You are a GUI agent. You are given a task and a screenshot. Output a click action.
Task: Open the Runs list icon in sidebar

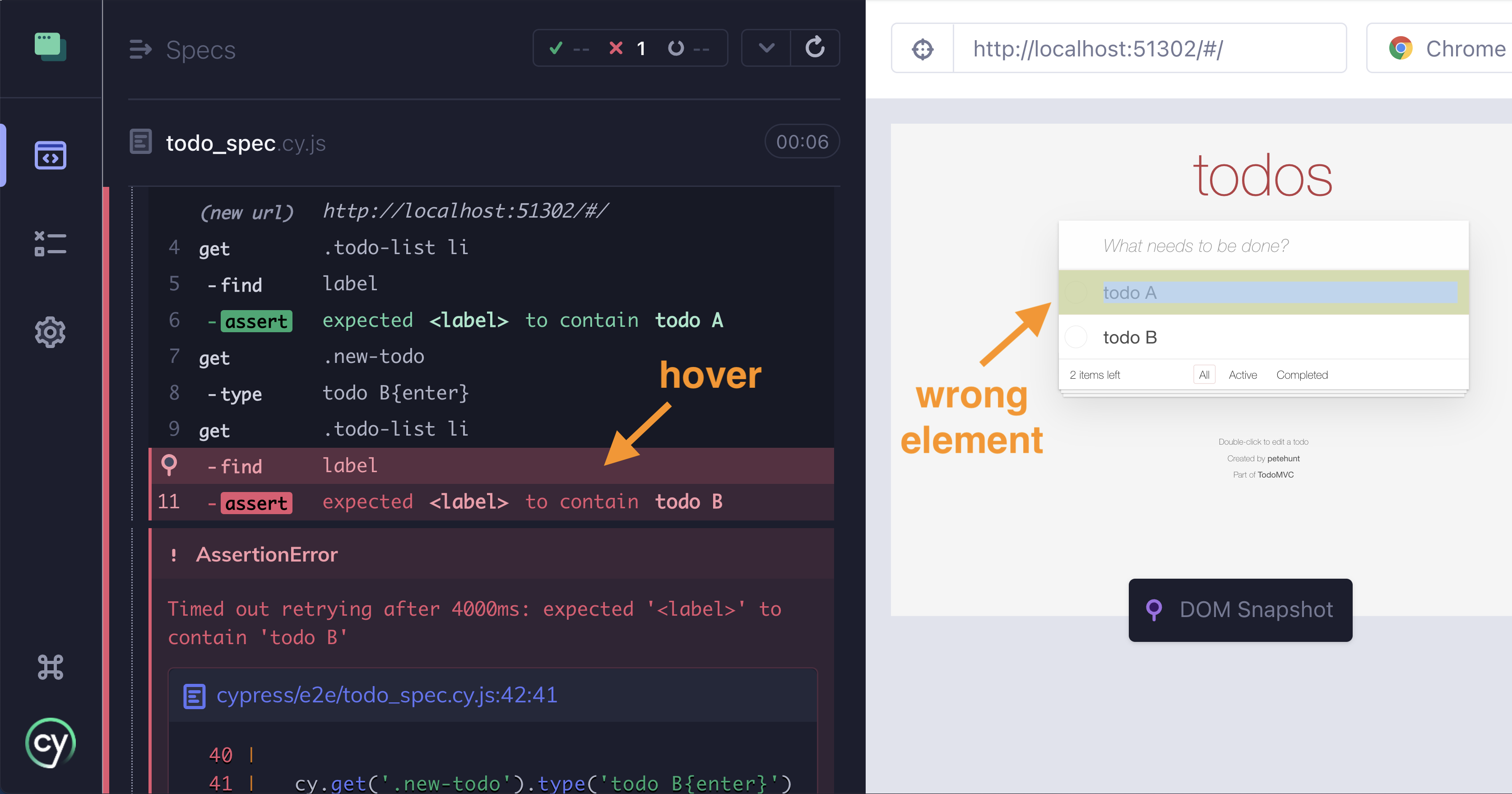click(51, 244)
